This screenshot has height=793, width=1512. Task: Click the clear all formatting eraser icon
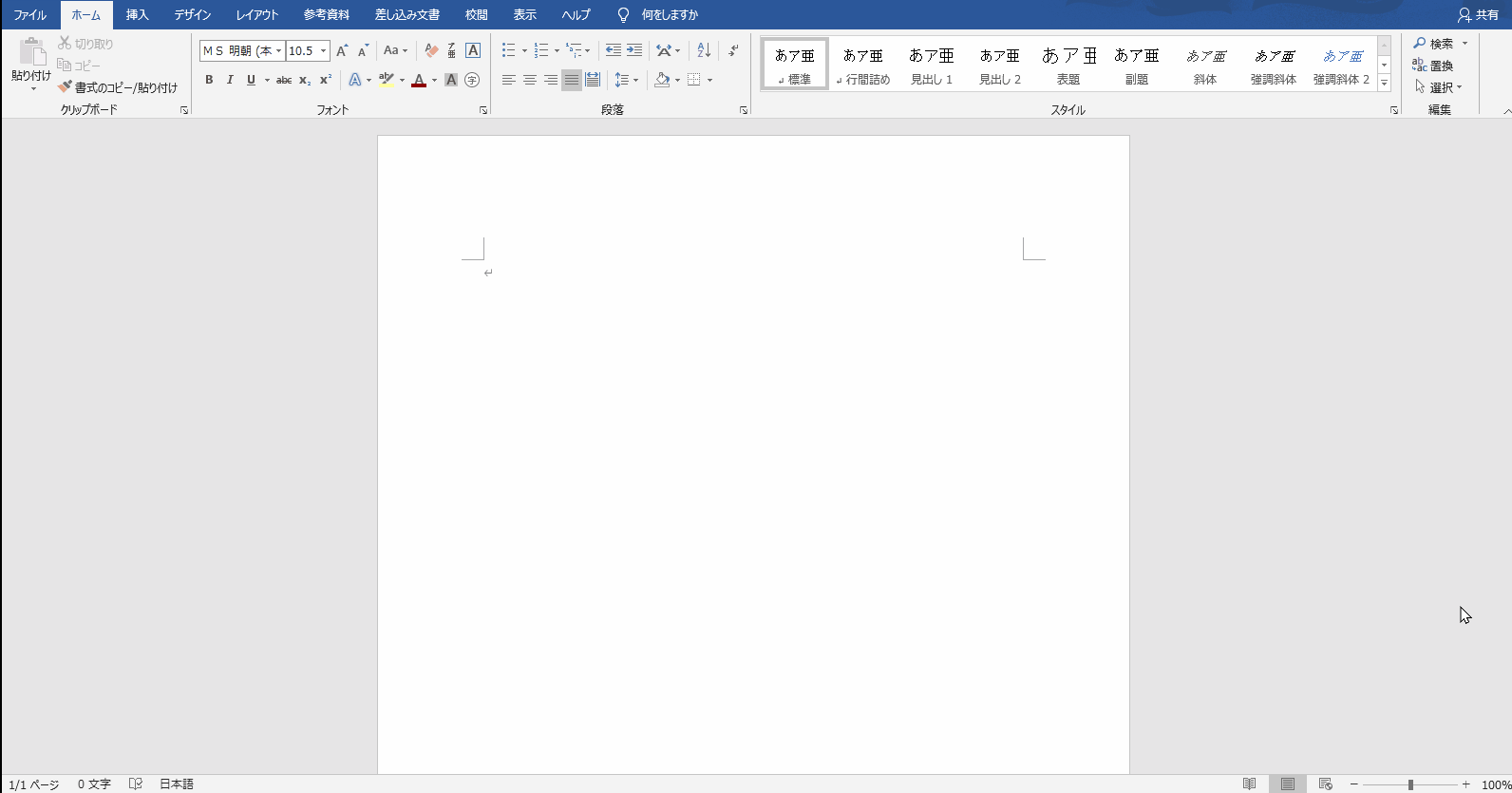(431, 50)
